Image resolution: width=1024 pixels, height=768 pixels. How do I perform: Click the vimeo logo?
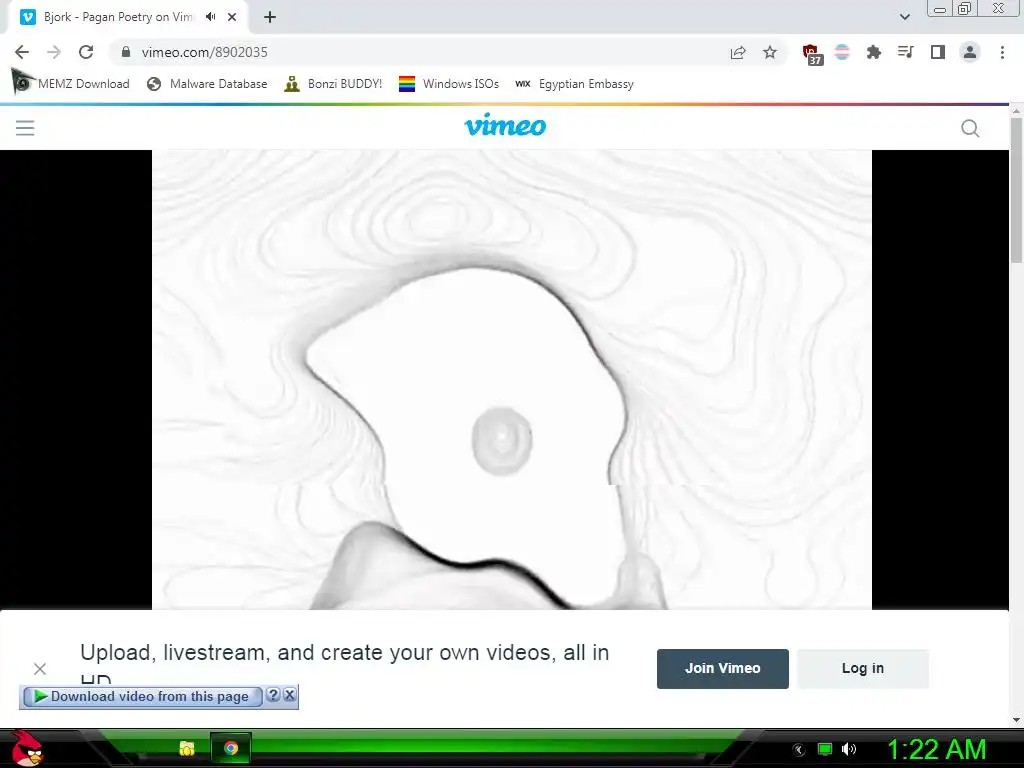point(505,125)
